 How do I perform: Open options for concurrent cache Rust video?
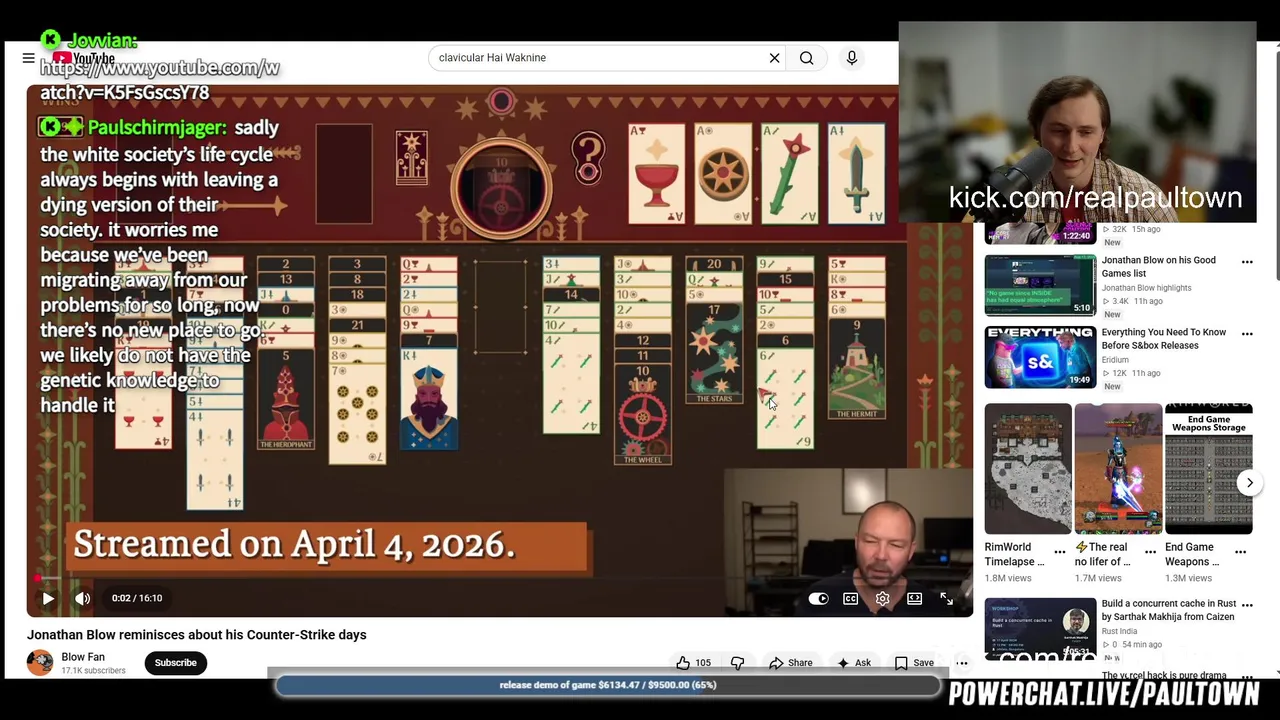tap(1247, 604)
